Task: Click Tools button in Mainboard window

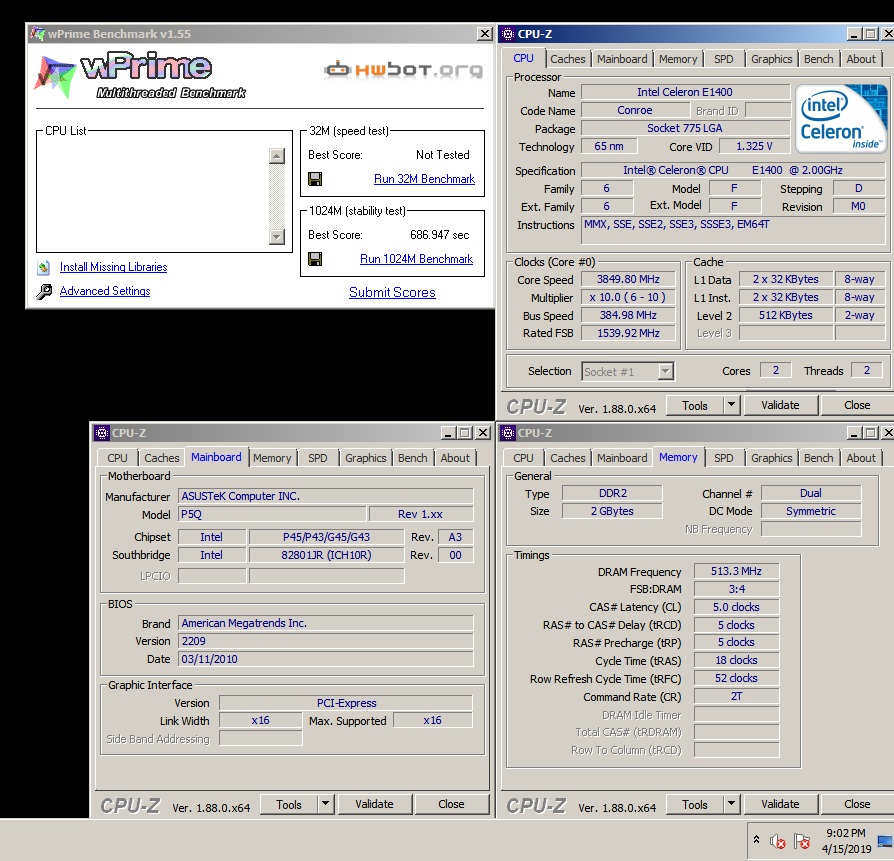Action: tap(288, 804)
